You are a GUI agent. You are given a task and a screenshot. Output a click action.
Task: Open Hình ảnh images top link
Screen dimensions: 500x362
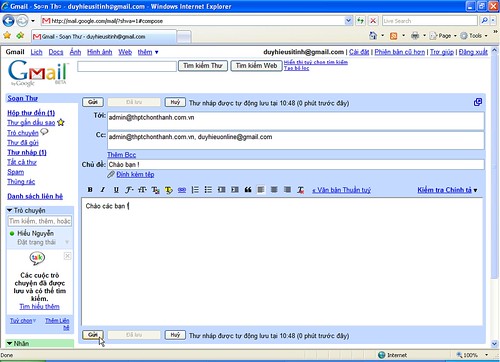[99, 52]
